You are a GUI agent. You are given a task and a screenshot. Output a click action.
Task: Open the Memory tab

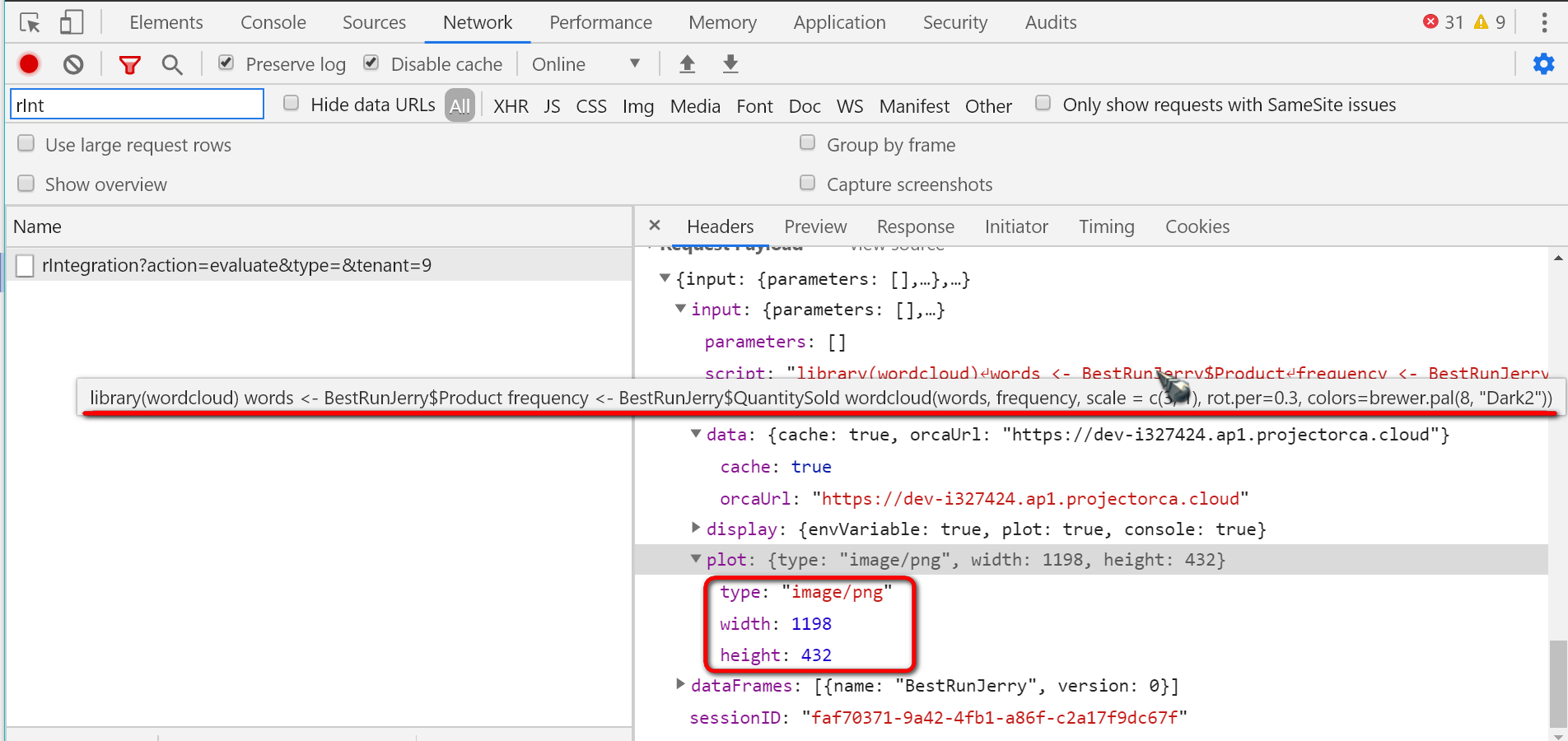tap(723, 22)
